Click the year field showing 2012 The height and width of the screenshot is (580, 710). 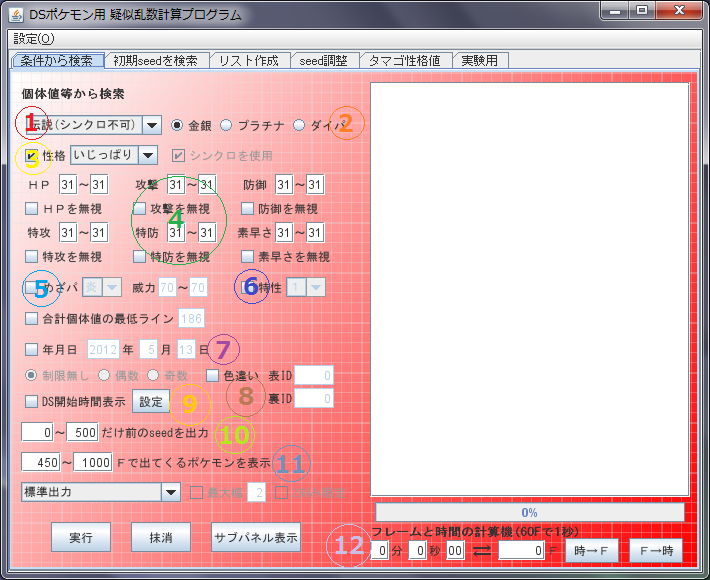(103, 350)
